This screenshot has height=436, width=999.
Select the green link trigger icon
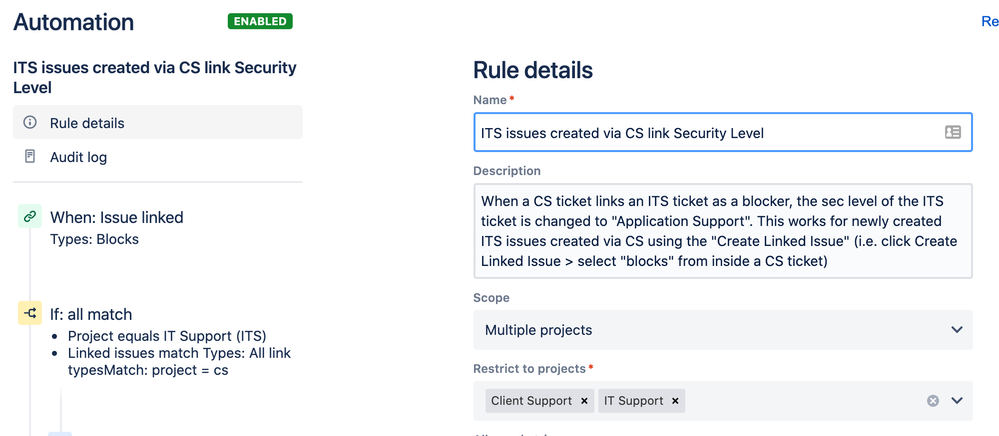pyautogui.click(x=30, y=216)
